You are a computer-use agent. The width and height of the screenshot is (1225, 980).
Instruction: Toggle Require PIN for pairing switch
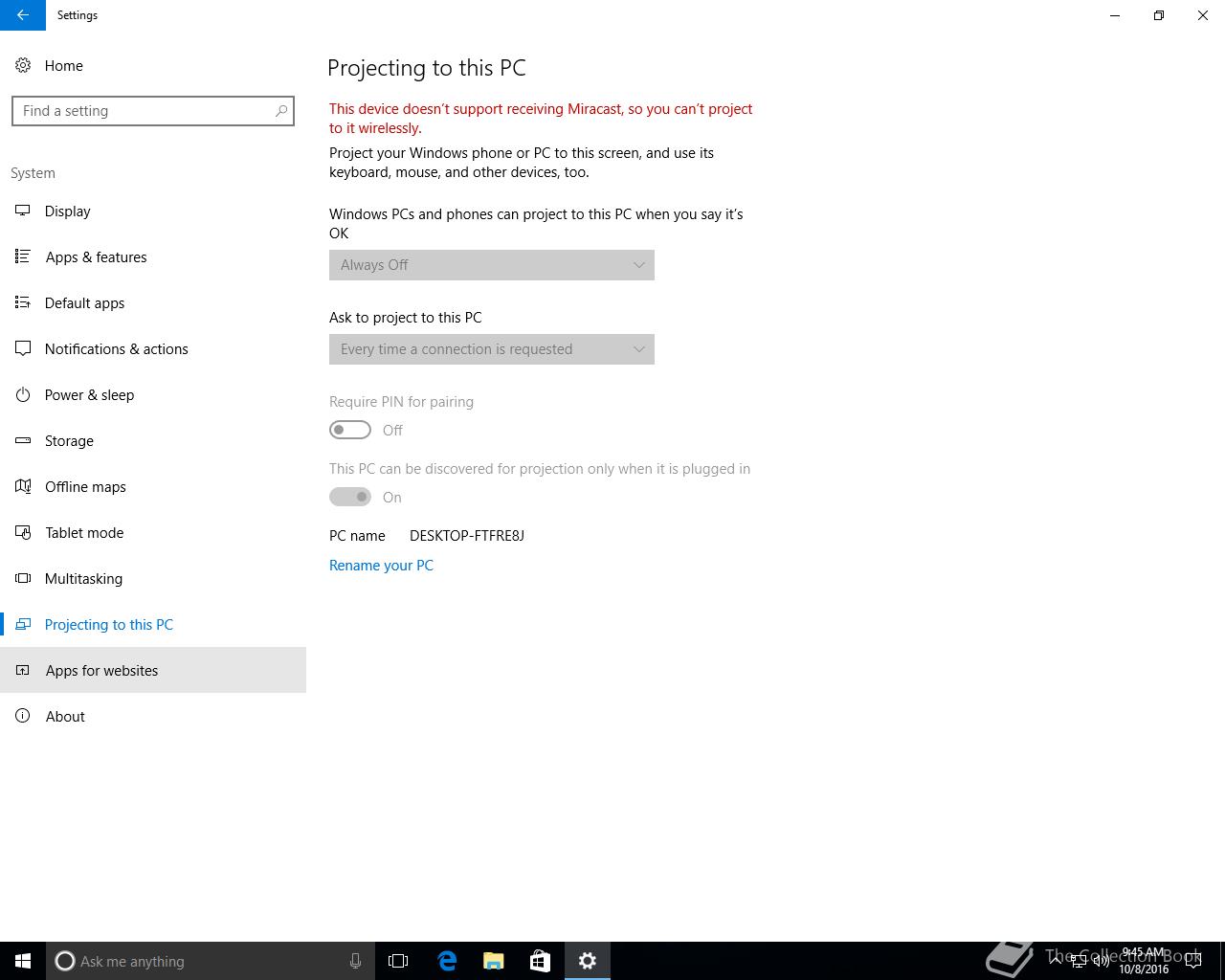pyautogui.click(x=350, y=430)
